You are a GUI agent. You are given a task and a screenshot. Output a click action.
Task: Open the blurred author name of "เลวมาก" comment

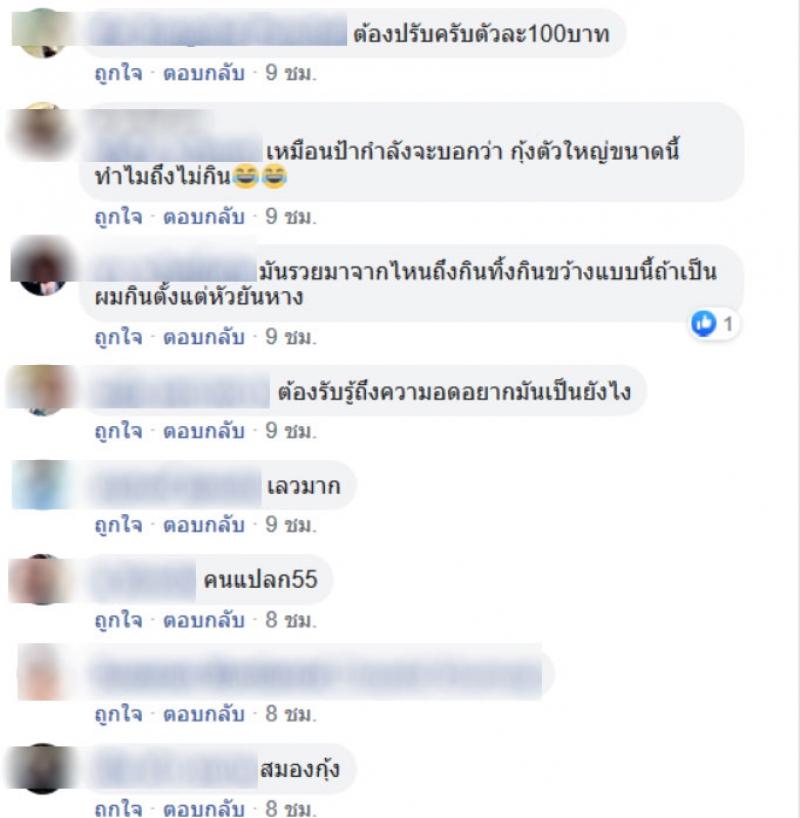[x=176, y=487]
